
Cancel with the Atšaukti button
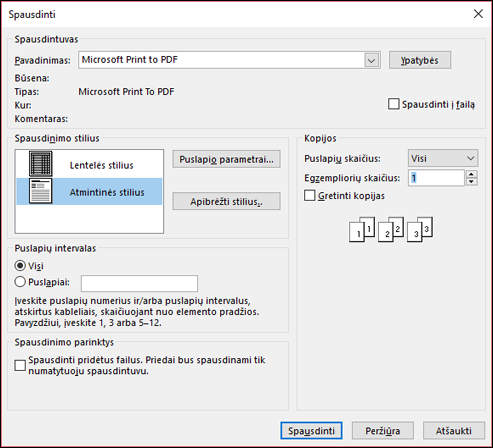454,431
